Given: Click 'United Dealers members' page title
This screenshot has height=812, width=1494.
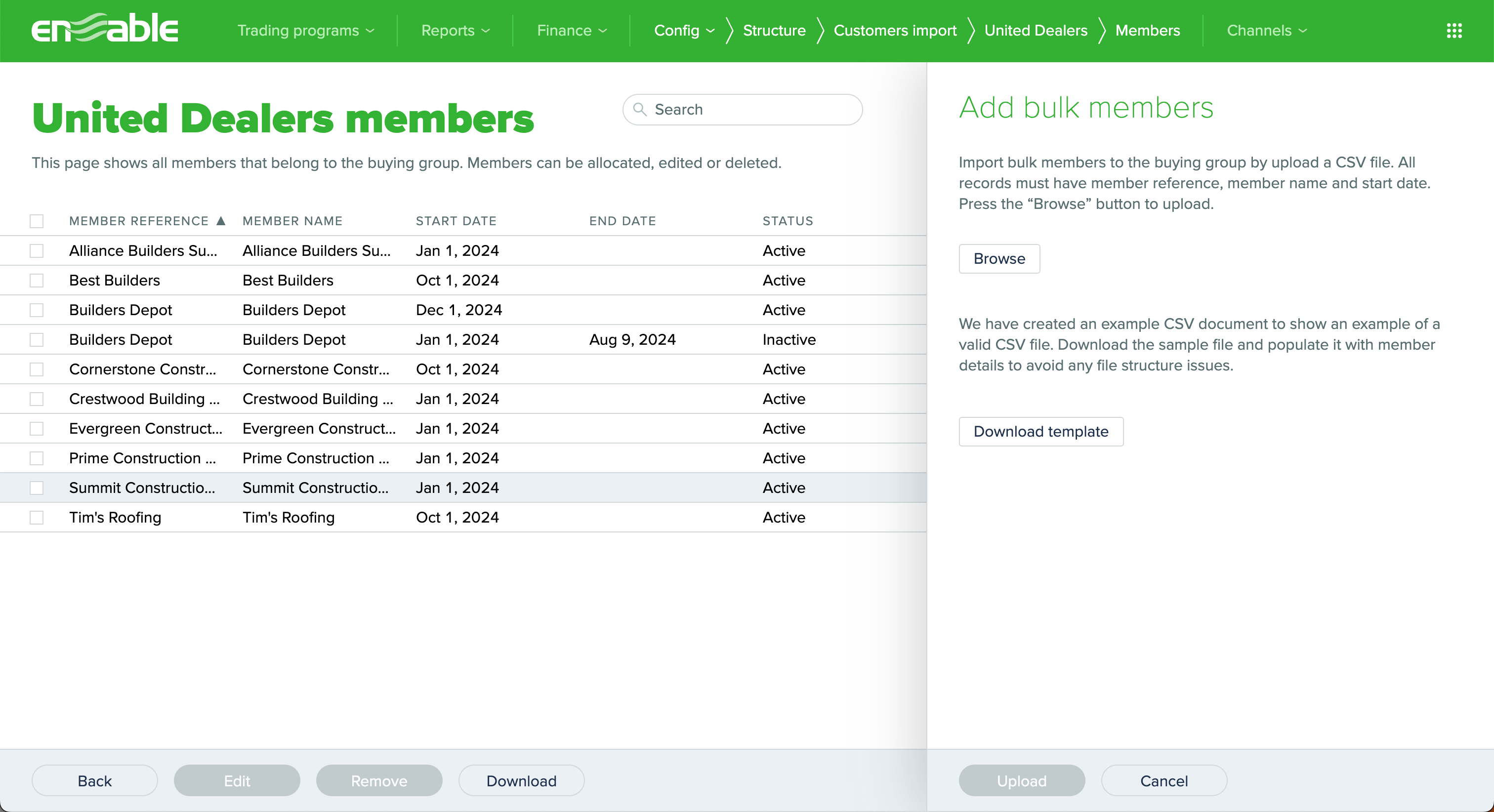Looking at the screenshot, I should [283, 119].
